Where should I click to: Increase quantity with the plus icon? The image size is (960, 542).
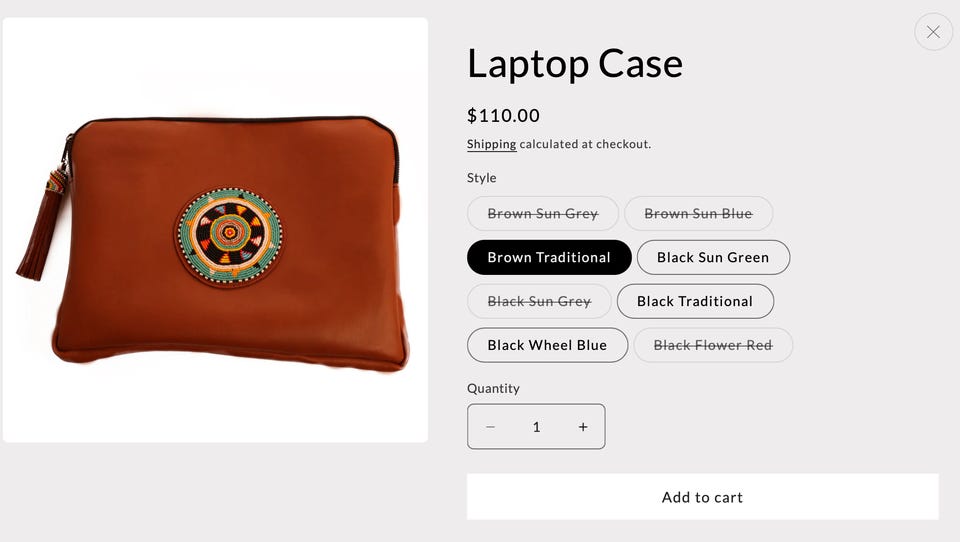(583, 427)
